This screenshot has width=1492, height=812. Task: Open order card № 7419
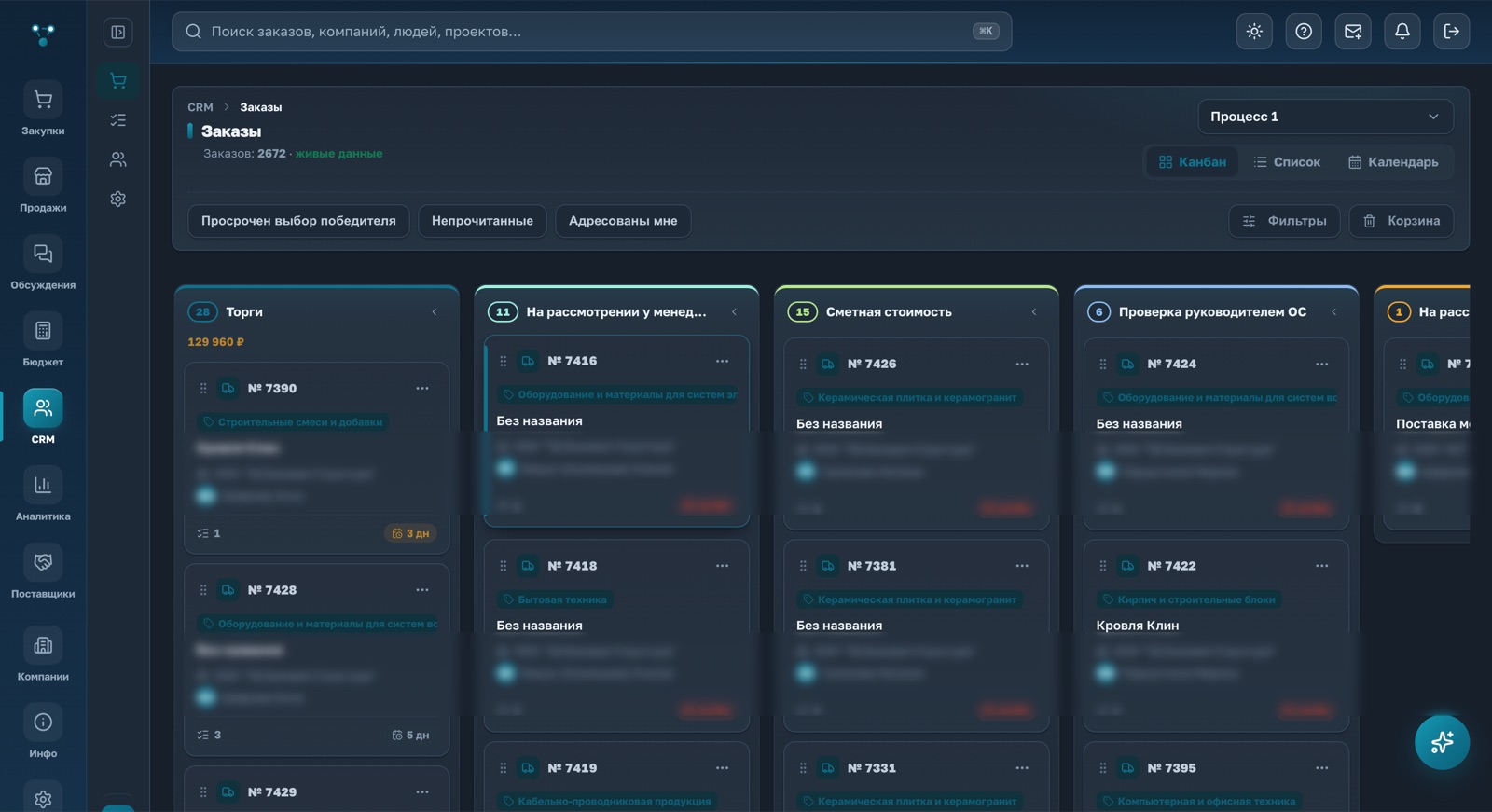(616, 777)
